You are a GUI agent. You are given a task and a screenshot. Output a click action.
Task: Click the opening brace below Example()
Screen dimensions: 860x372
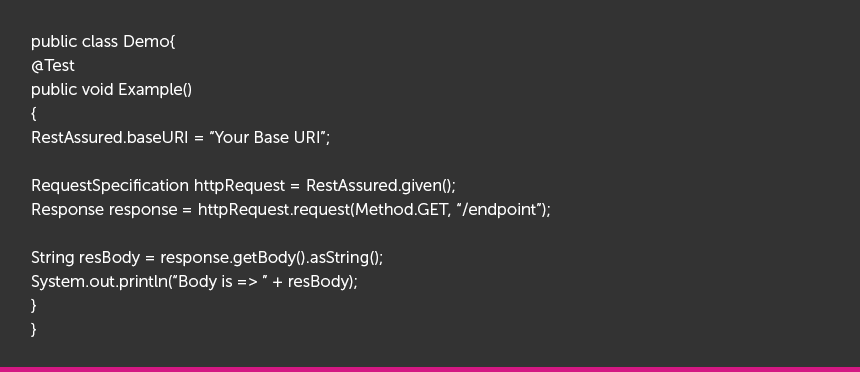tap(34, 114)
